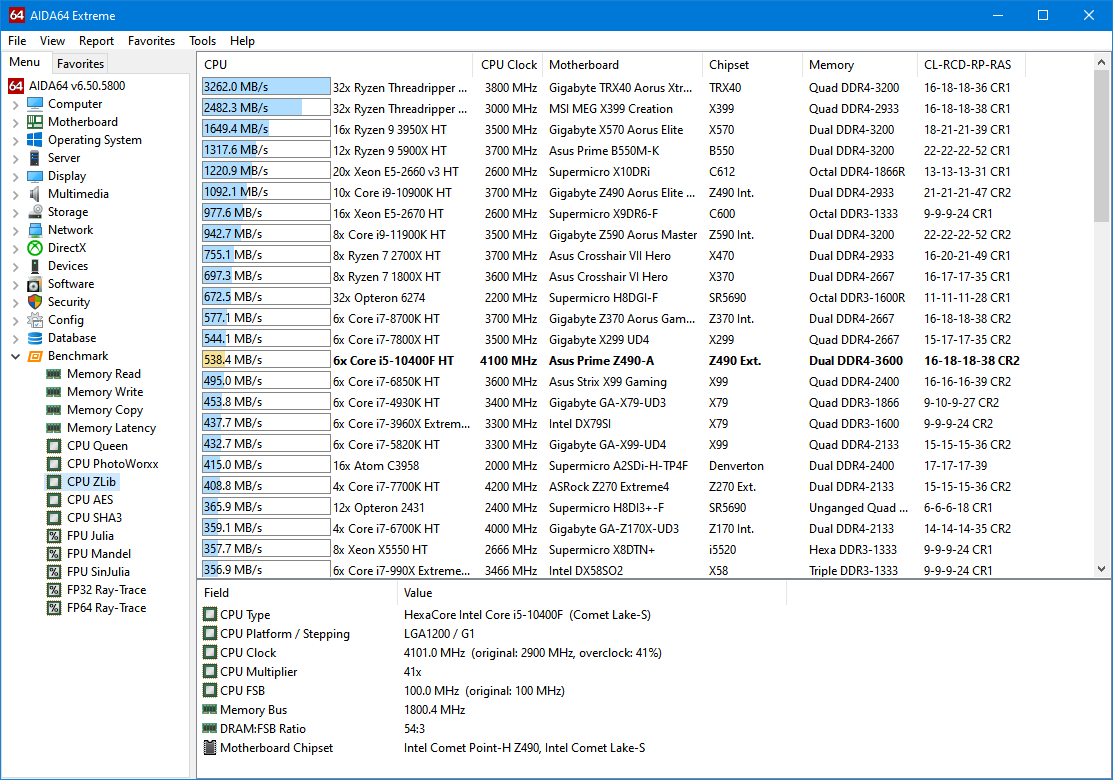
Task: Click the Value column header
Action: pyautogui.click(x=592, y=593)
